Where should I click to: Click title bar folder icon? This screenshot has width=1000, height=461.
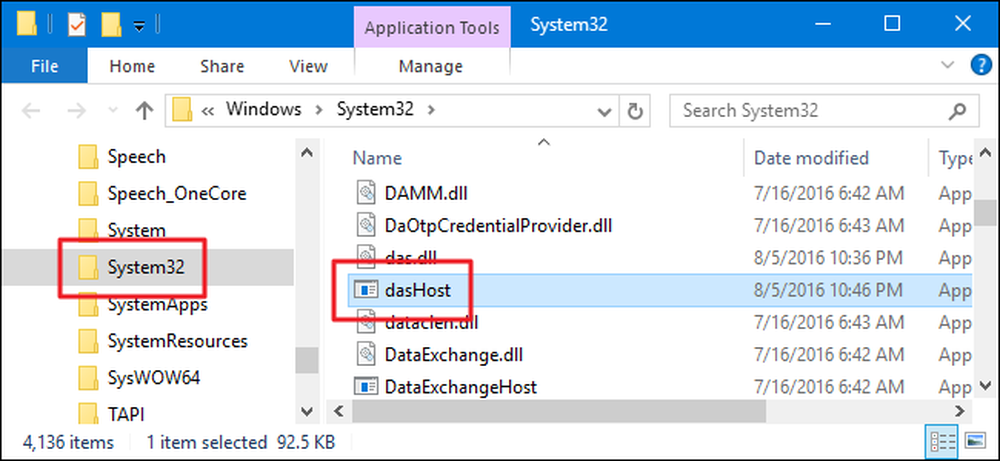[x=26, y=25]
